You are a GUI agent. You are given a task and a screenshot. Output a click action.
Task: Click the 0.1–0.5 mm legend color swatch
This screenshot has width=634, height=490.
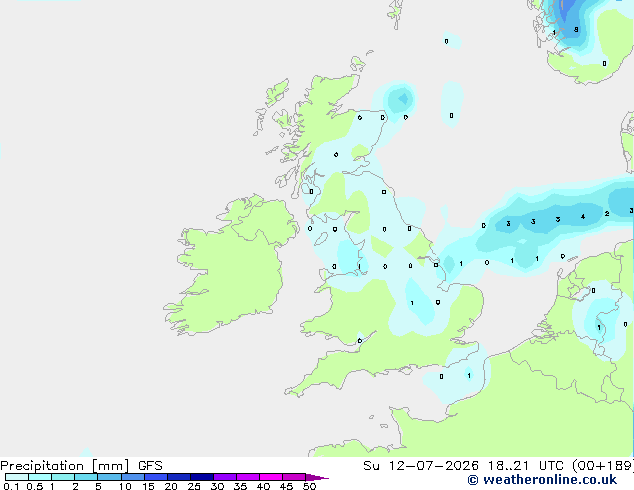coord(17,477)
